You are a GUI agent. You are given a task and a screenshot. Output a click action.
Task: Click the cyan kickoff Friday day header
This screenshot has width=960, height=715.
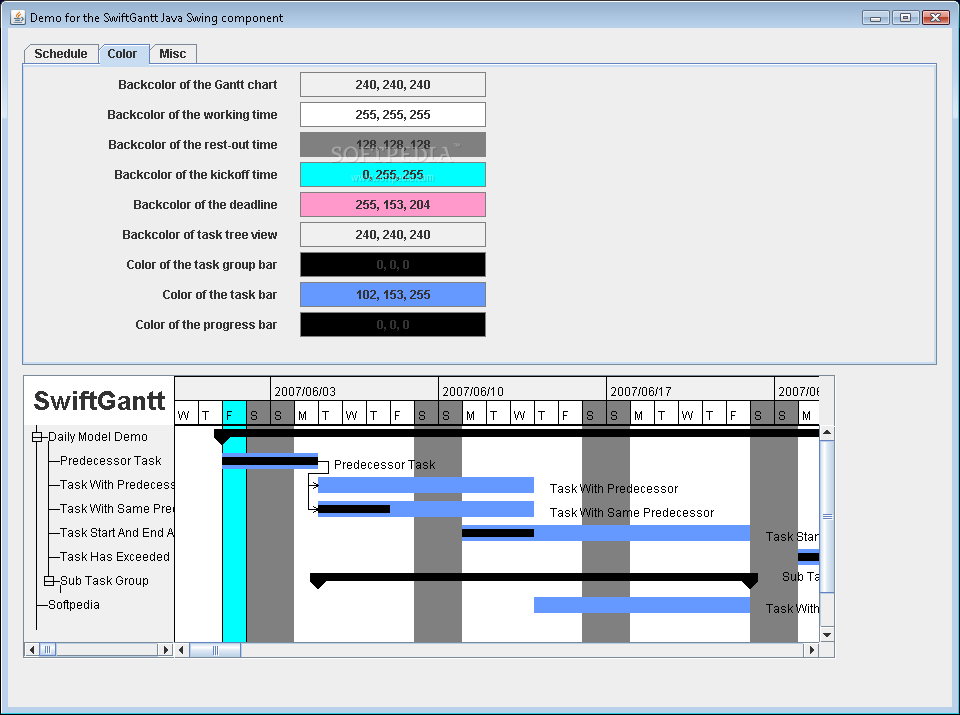234,413
